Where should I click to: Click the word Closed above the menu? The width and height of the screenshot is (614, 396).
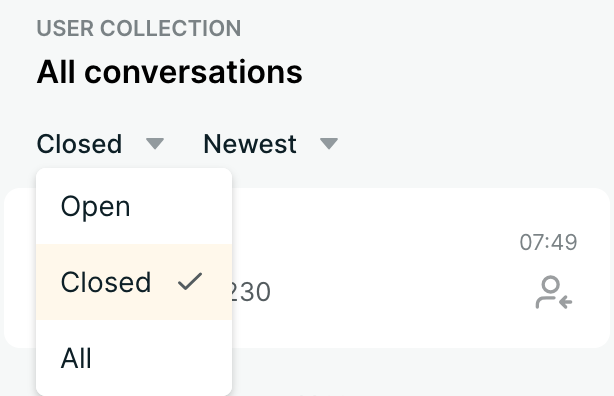79,143
